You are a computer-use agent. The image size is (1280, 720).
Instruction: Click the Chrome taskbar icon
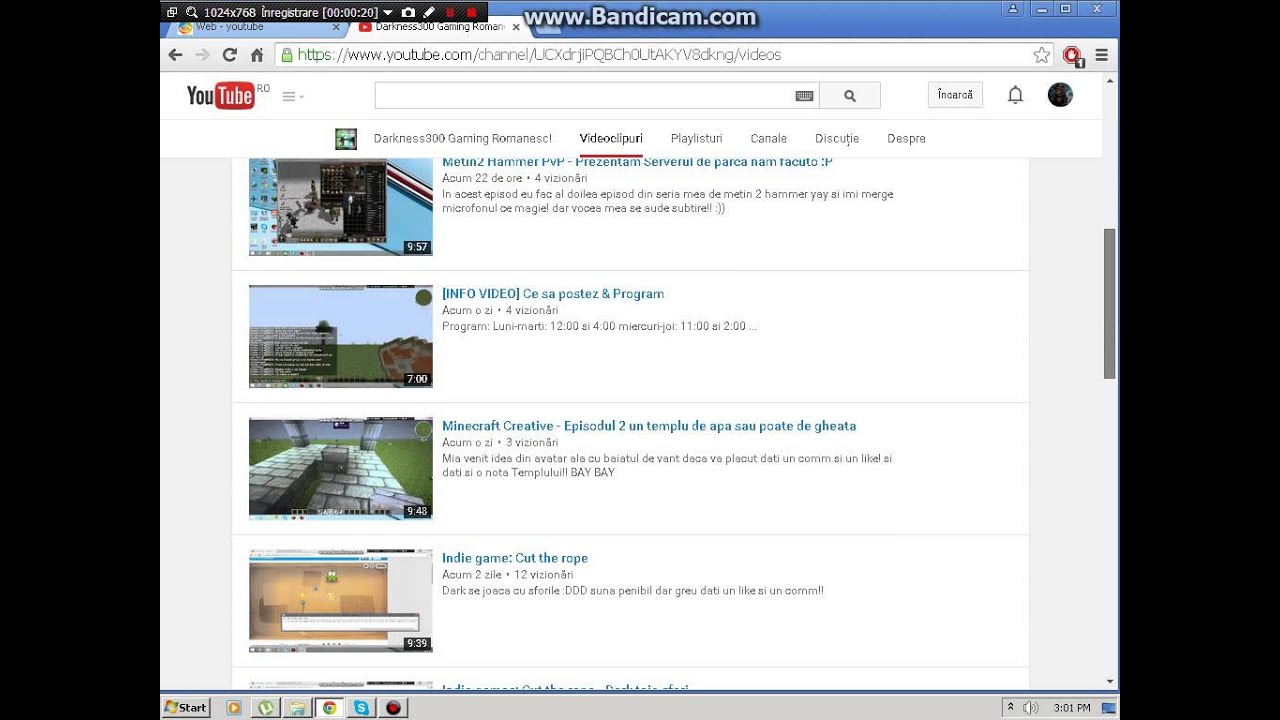pos(329,707)
